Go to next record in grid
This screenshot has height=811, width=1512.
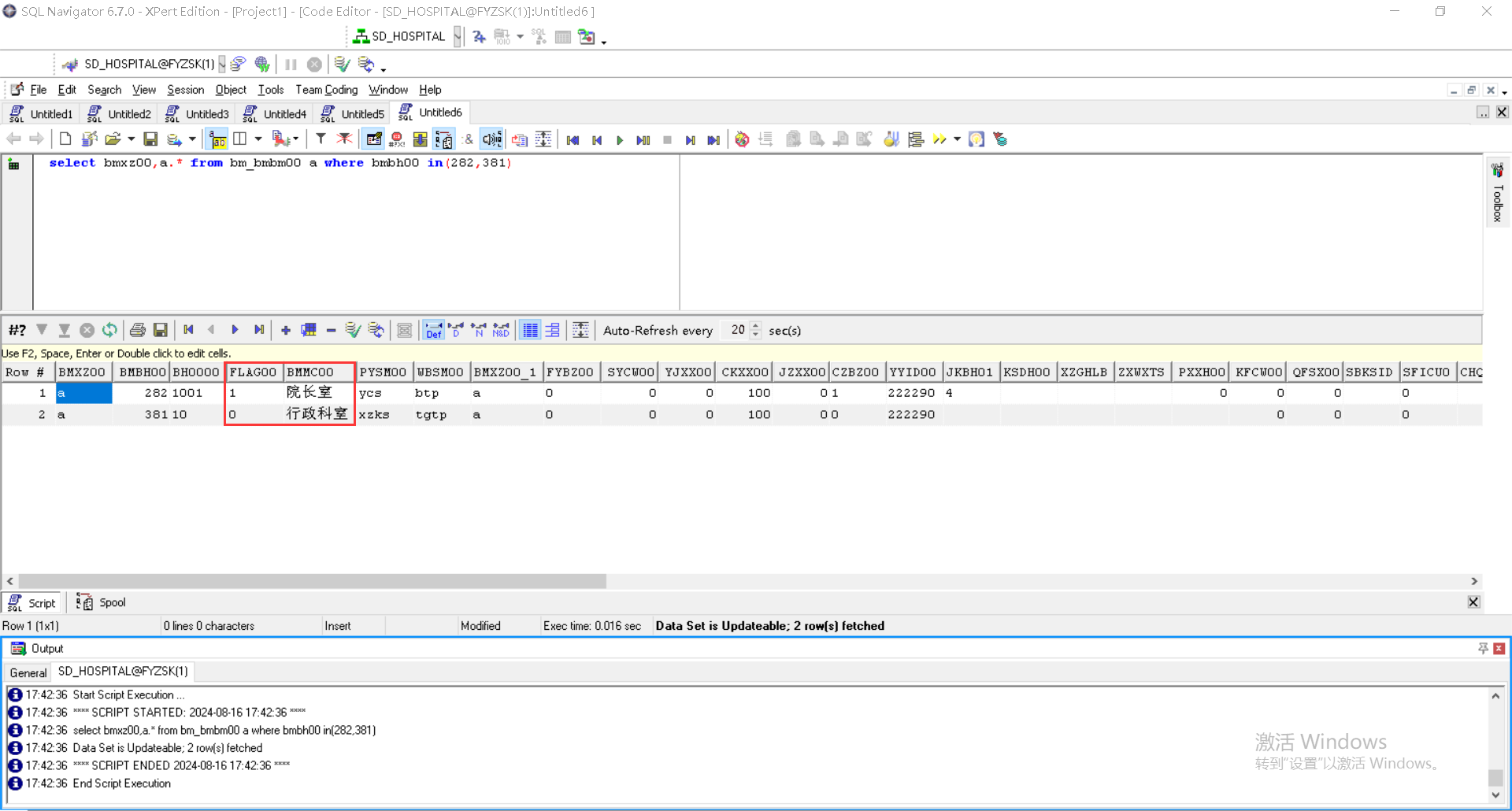click(x=235, y=330)
